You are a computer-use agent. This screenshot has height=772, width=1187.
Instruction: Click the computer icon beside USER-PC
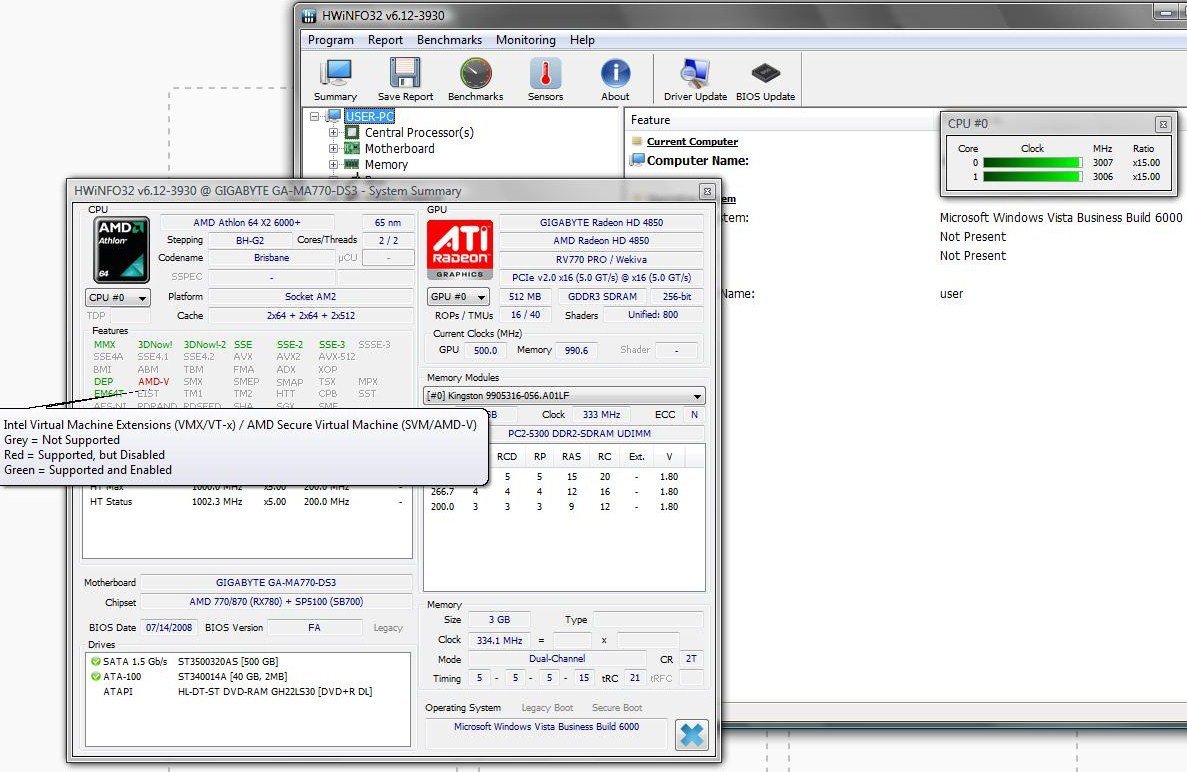[333, 117]
